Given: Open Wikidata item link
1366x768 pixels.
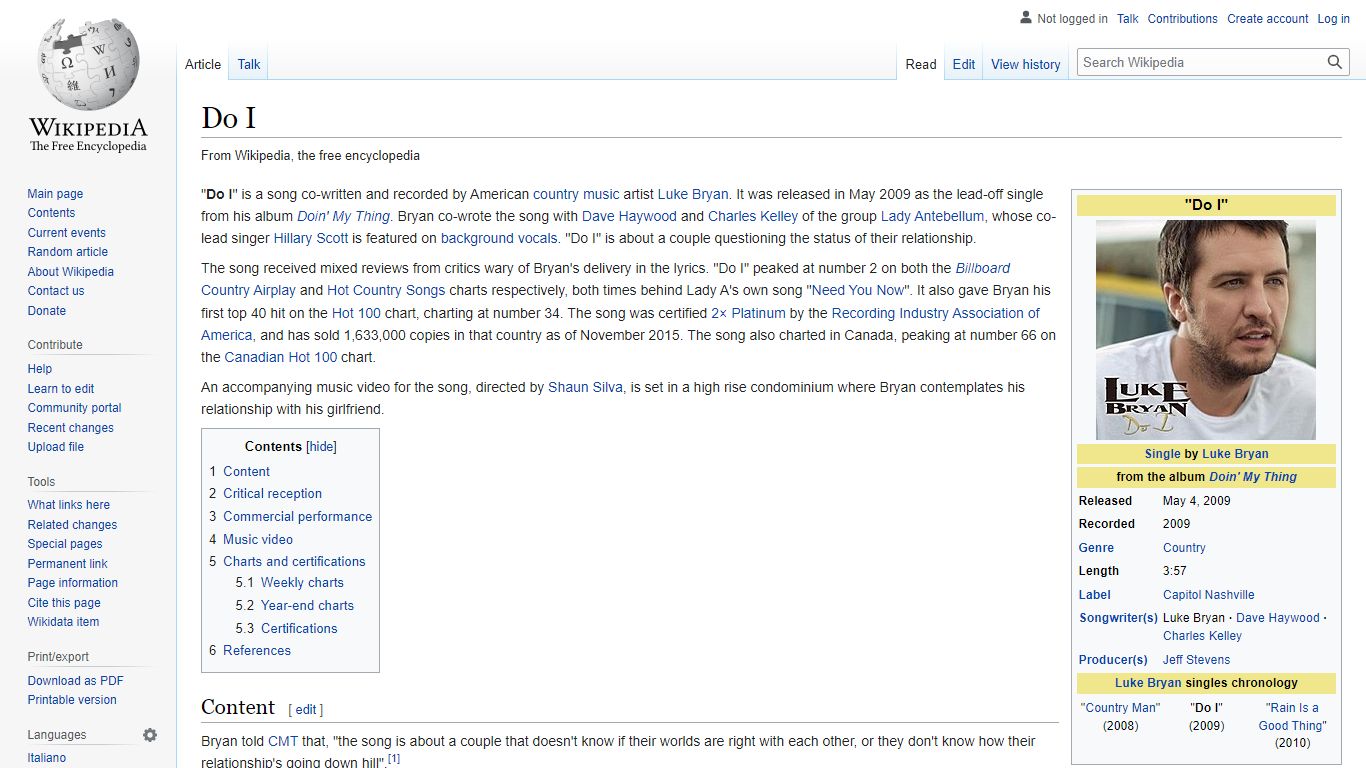Looking at the screenshot, I should [x=63, y=622].
